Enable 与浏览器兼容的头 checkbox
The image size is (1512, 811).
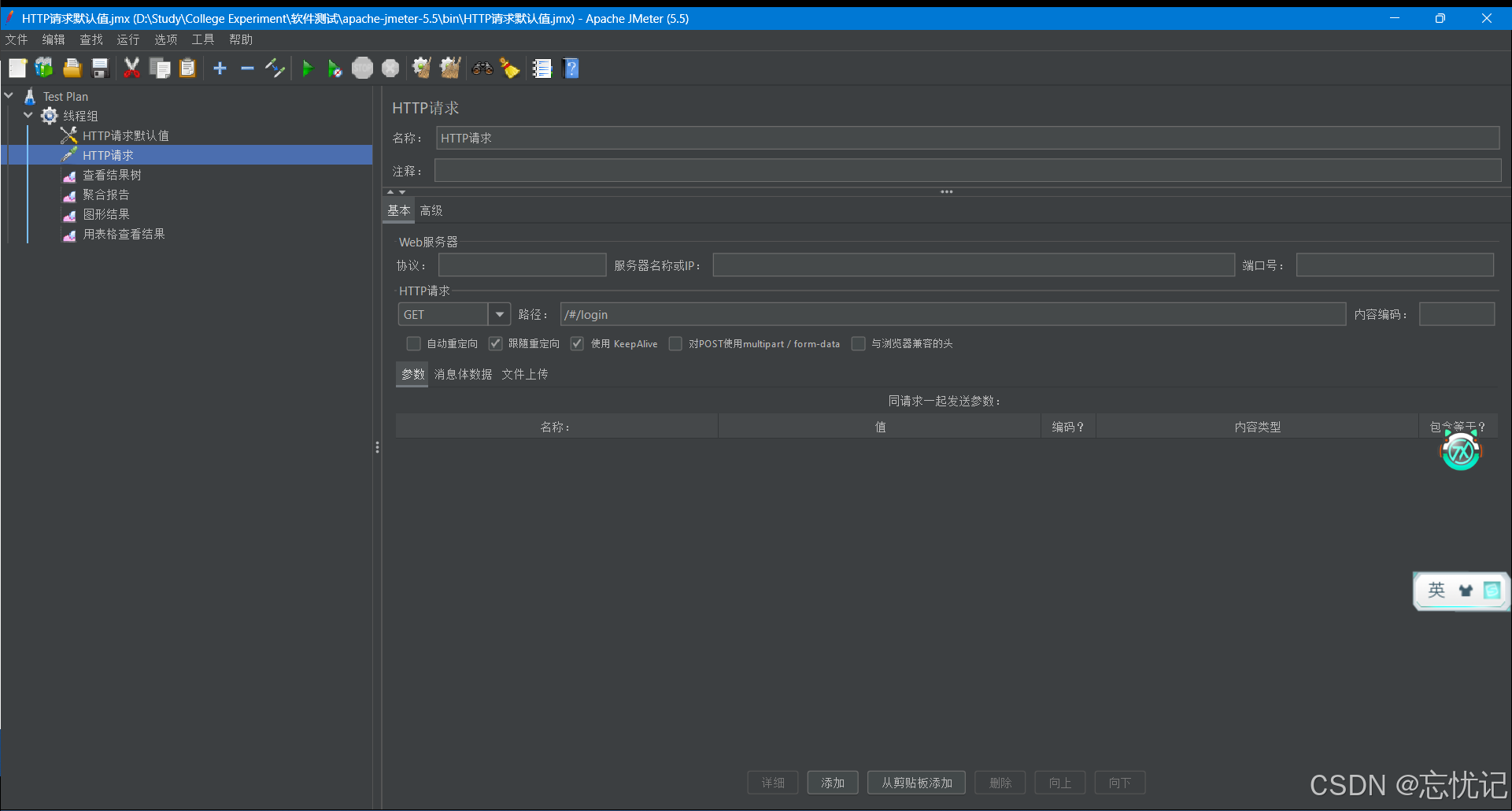pyautogui.click(x=859, y=343)
